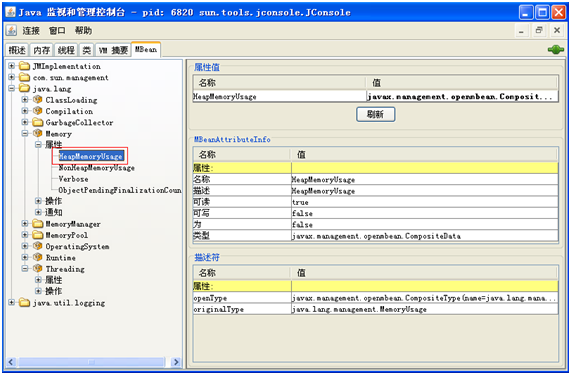Select NonHeapMemoryUsage attribute in tree
Image resolution: width=571 pixels, height=375 pixels.
(97, 168)
